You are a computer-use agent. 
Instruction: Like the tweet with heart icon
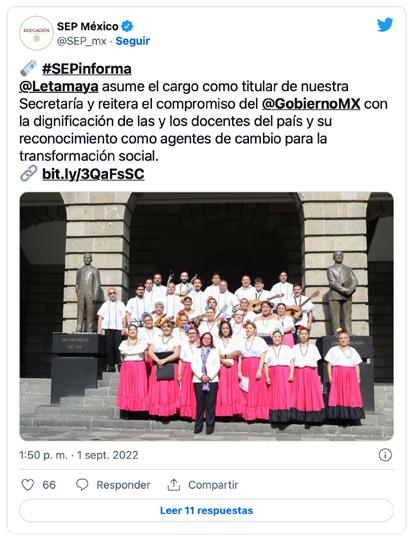[28, 485]
